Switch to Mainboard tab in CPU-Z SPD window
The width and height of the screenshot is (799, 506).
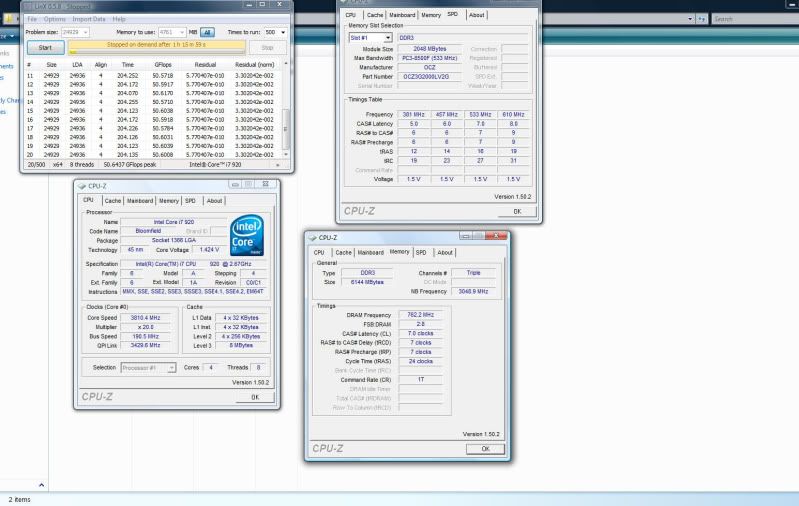(402, 15)
